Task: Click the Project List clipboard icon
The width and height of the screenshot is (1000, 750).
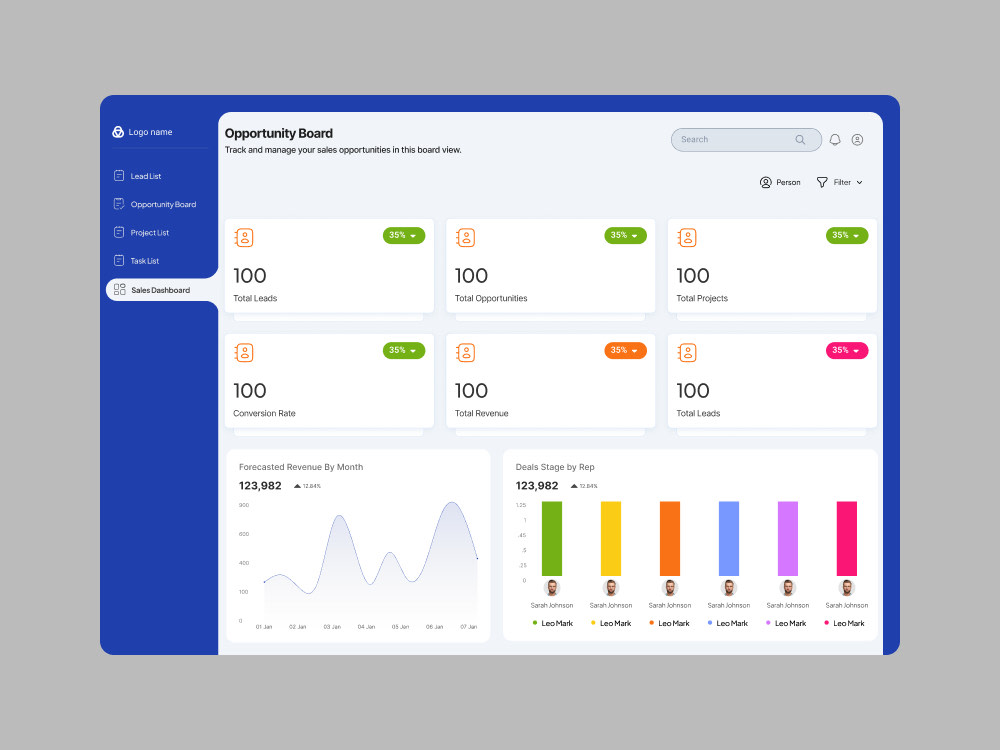Action: coord(119,232)
